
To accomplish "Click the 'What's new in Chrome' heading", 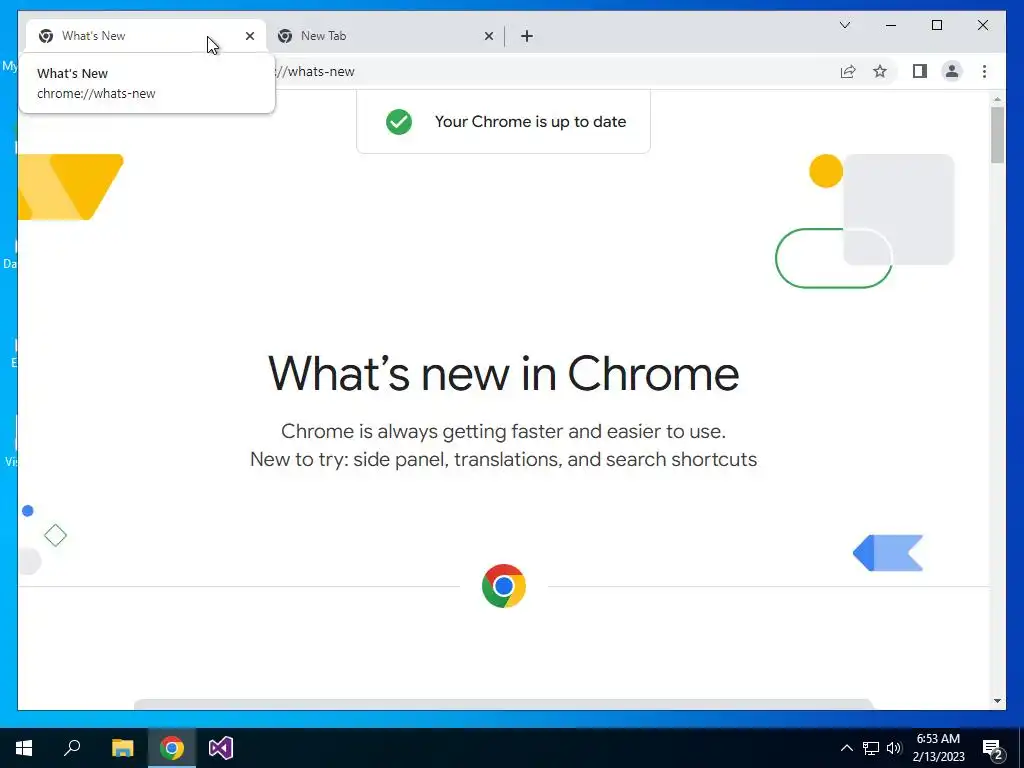I will (504, 374).
